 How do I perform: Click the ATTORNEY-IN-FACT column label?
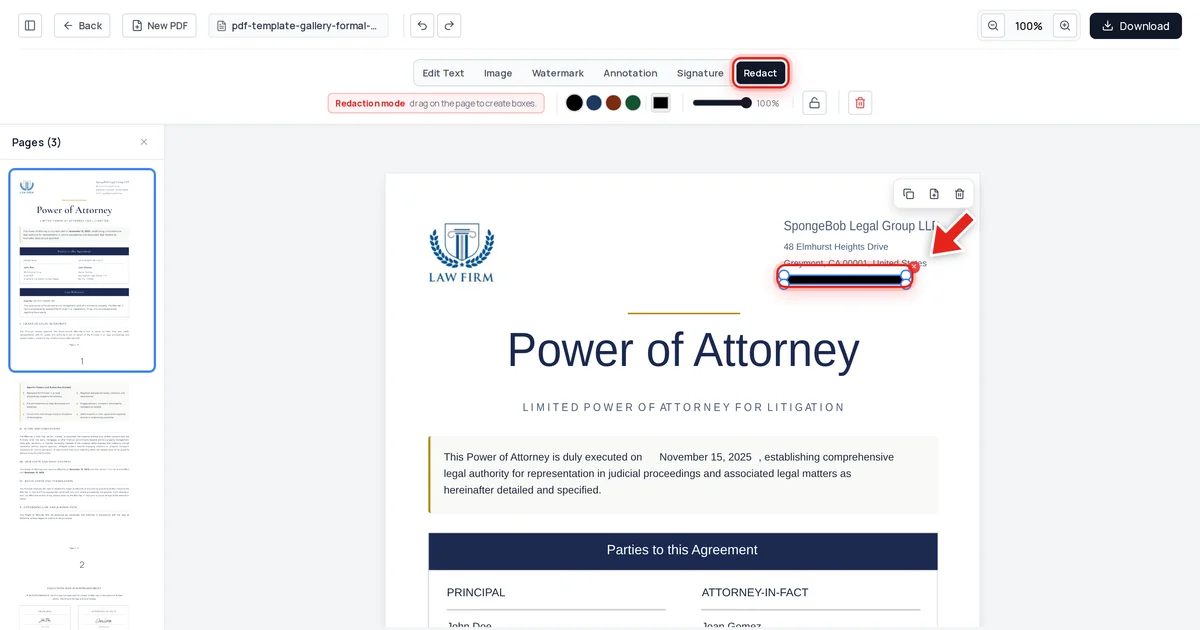point(755,592)
